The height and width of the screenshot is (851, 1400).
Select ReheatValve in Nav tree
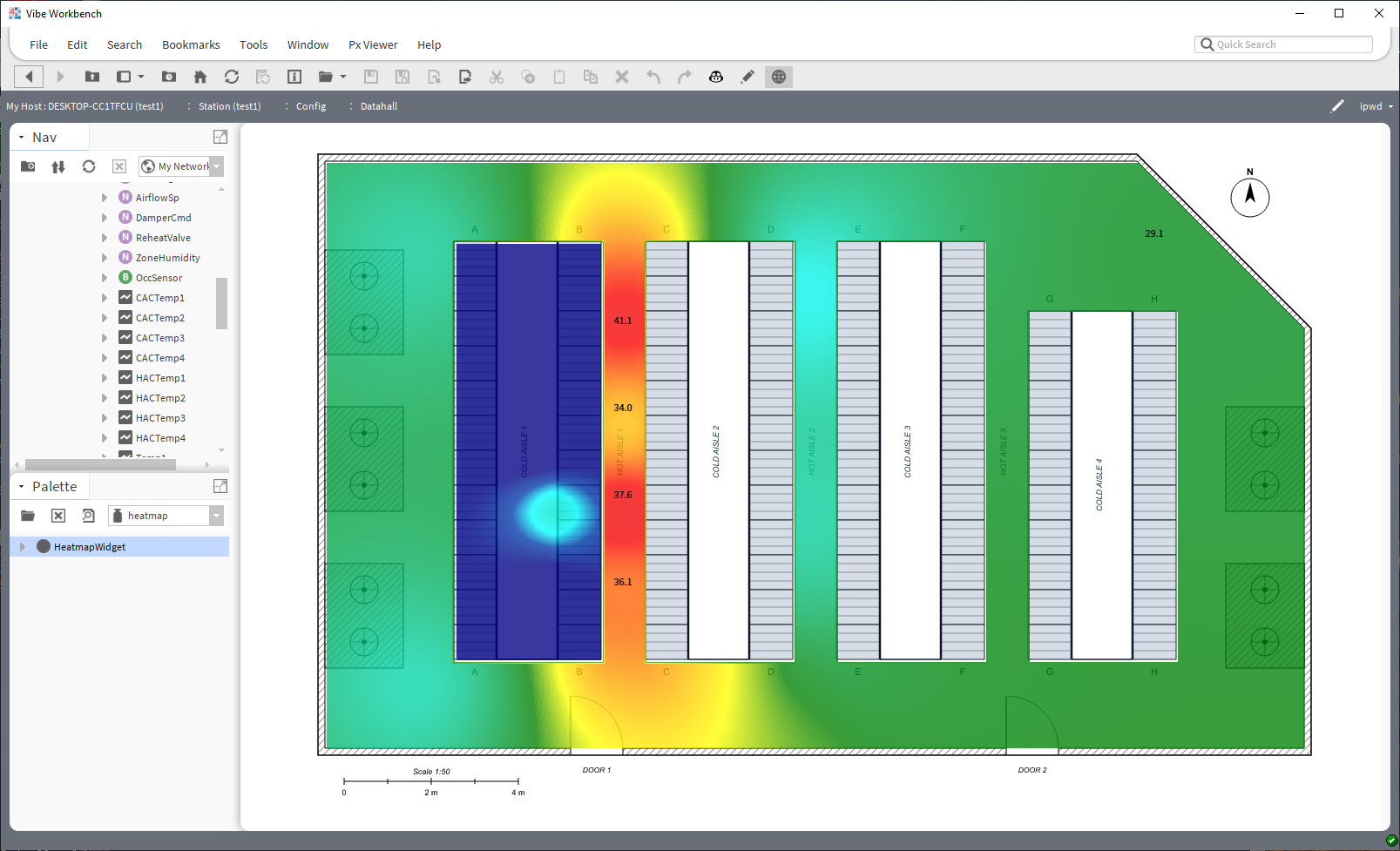point(163,238)
